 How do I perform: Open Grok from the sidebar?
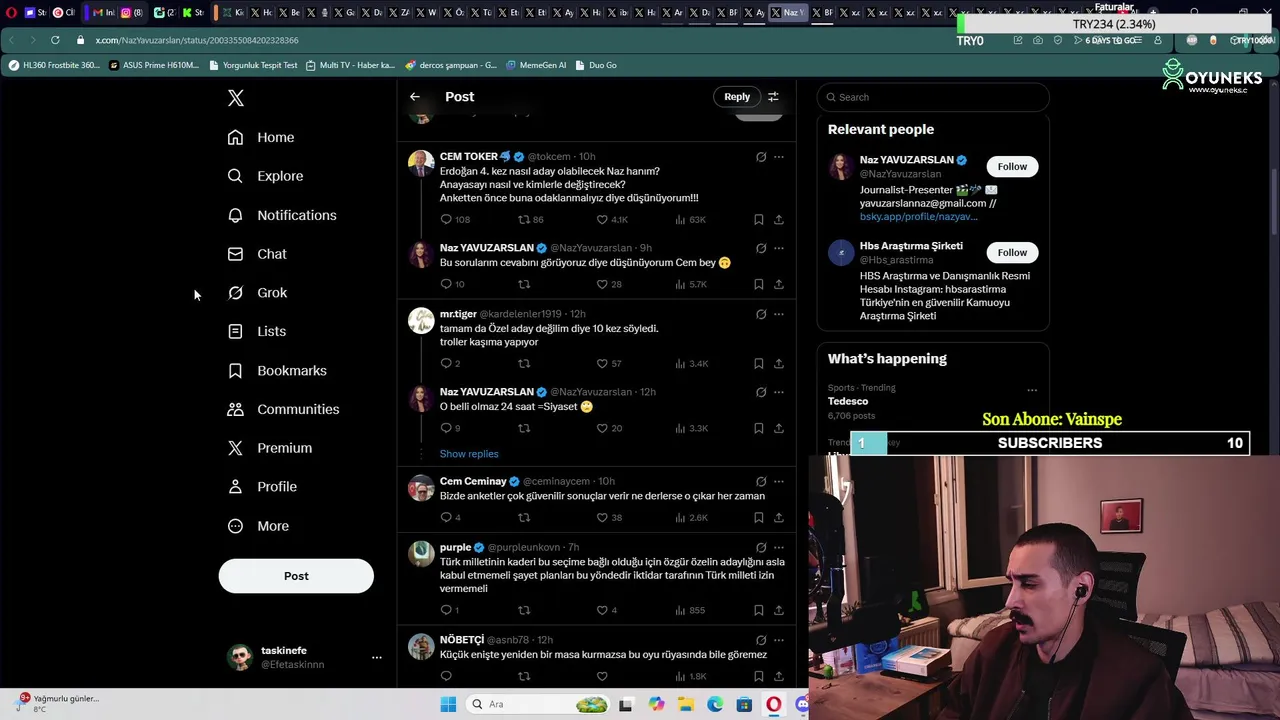coord(257,293)
